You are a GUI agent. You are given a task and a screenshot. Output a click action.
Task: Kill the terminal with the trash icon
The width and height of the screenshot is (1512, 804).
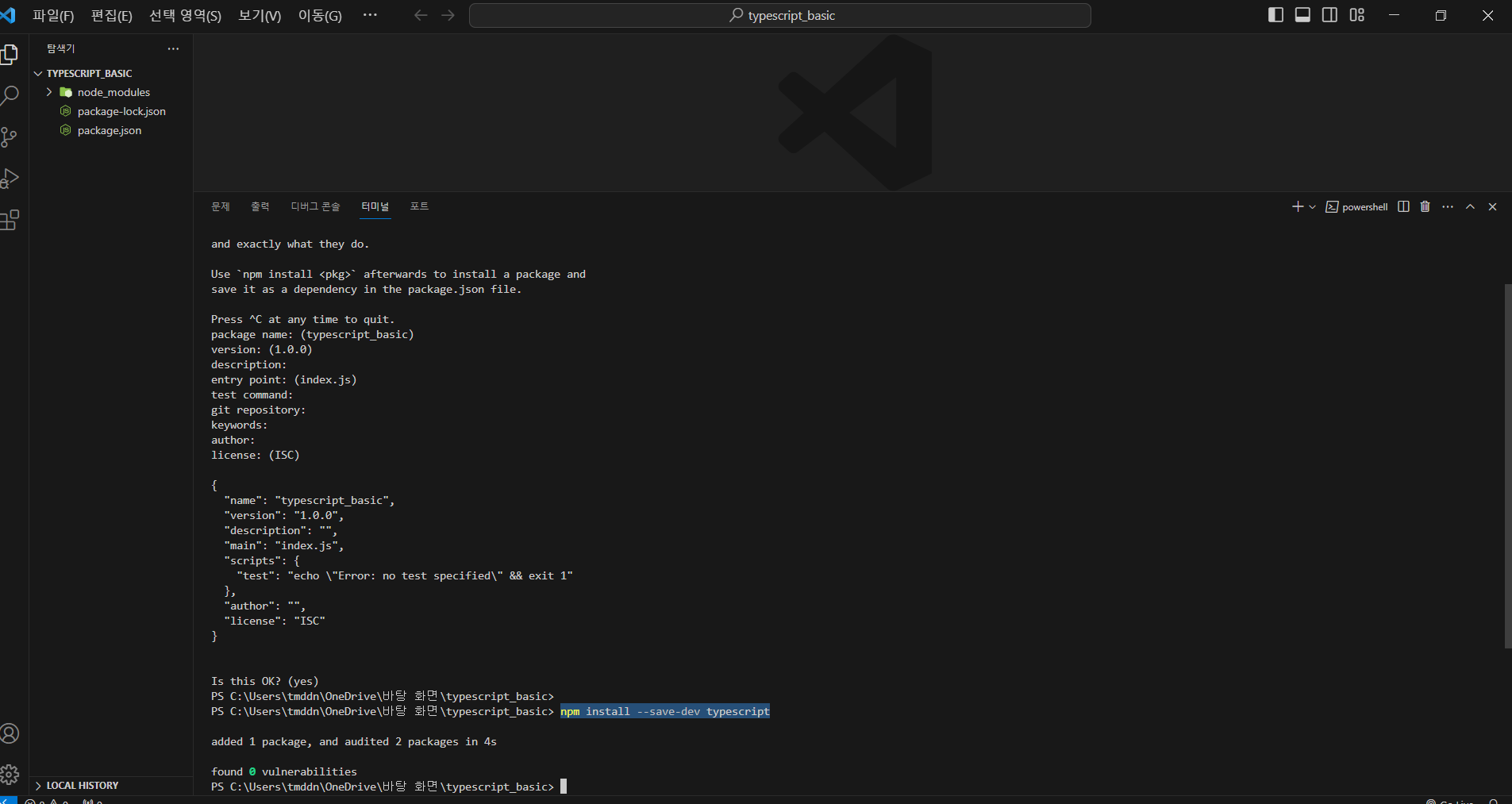coord(1425,206)
